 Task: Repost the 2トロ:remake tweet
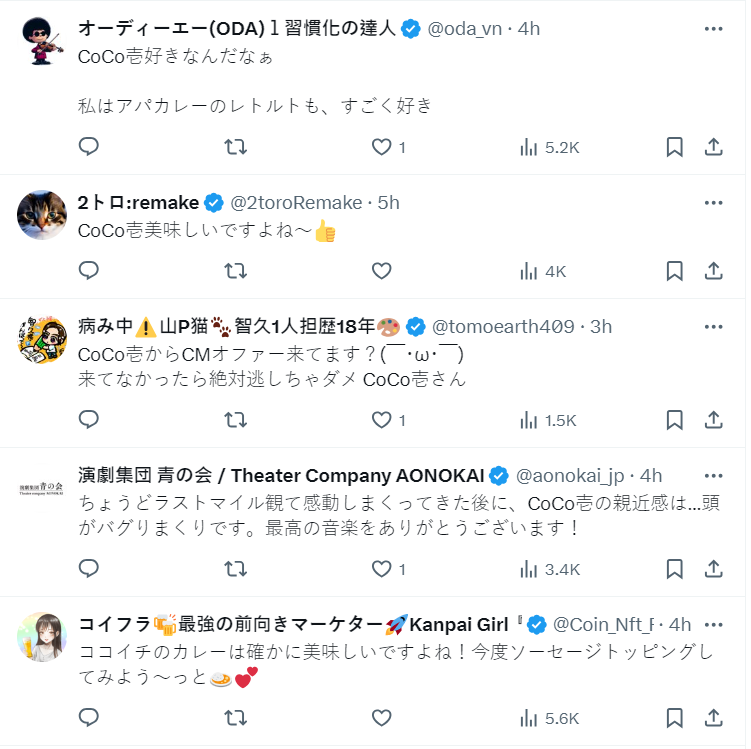[235, 270]
